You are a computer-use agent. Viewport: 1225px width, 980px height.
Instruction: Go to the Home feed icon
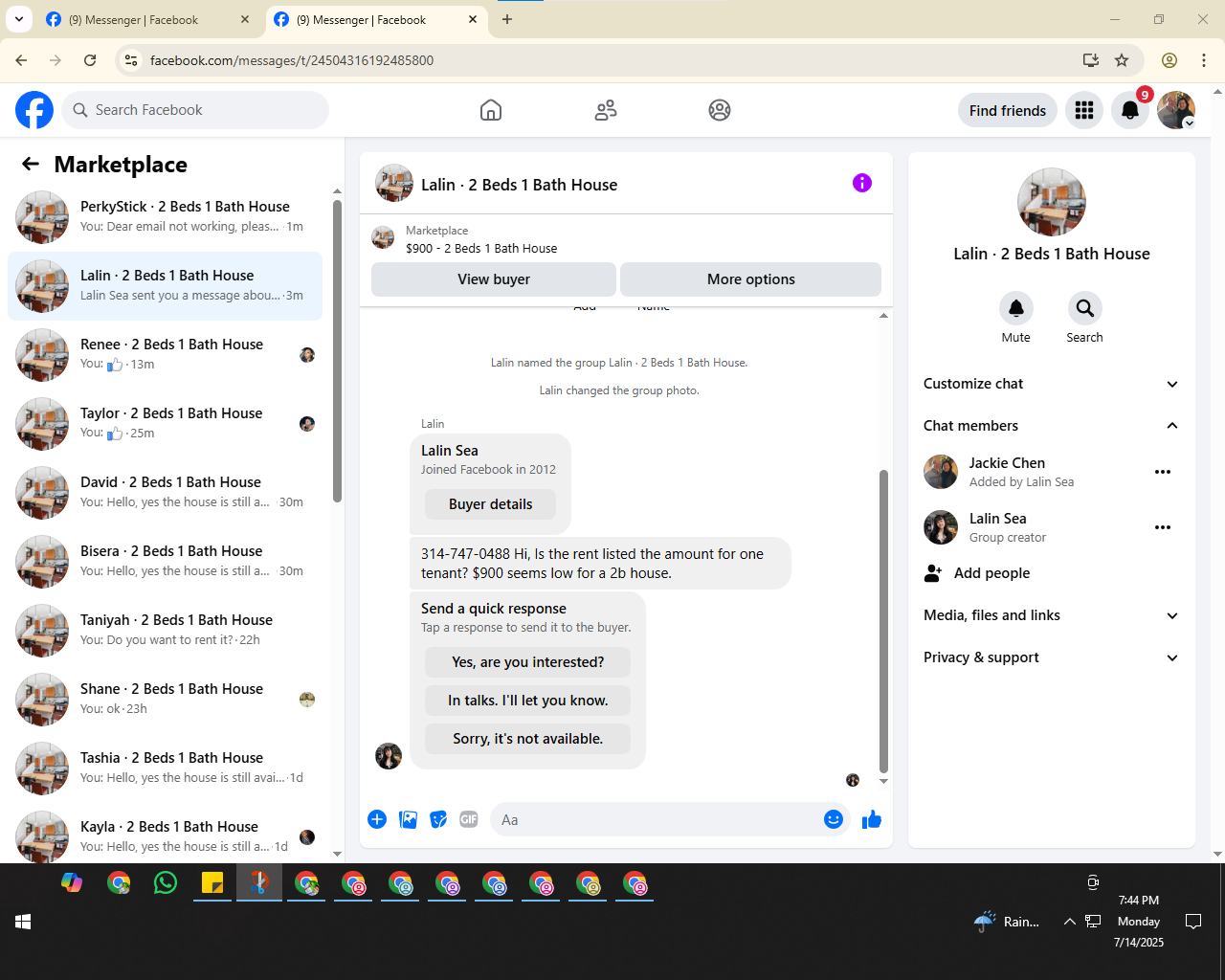tap(491, 110)
